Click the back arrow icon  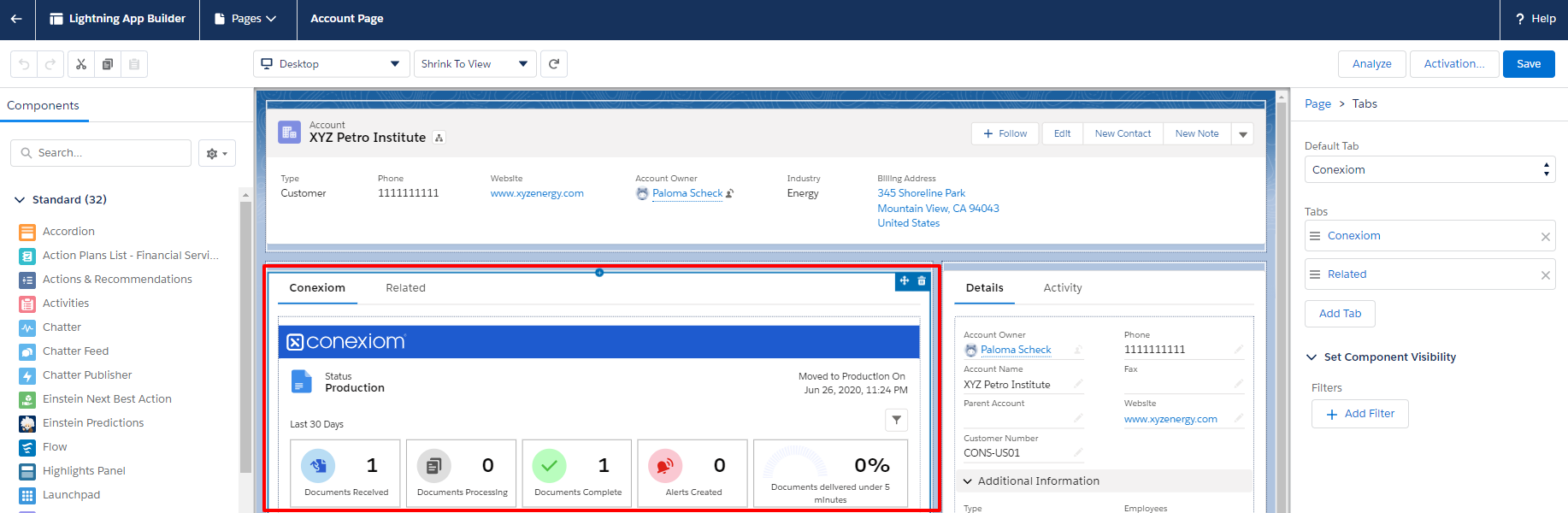(16, 19)
